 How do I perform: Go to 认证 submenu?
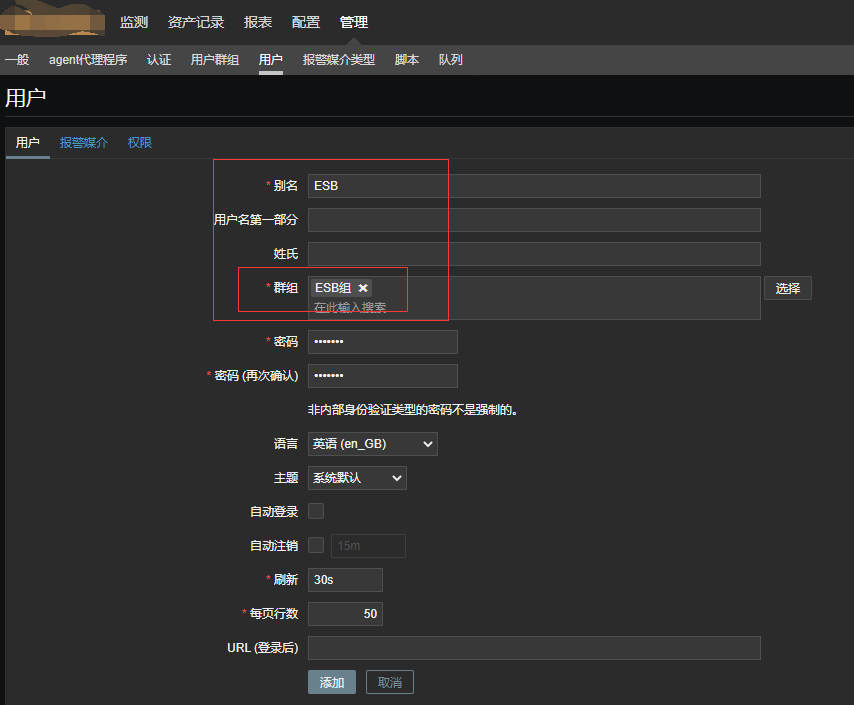(x=159, y=59)
